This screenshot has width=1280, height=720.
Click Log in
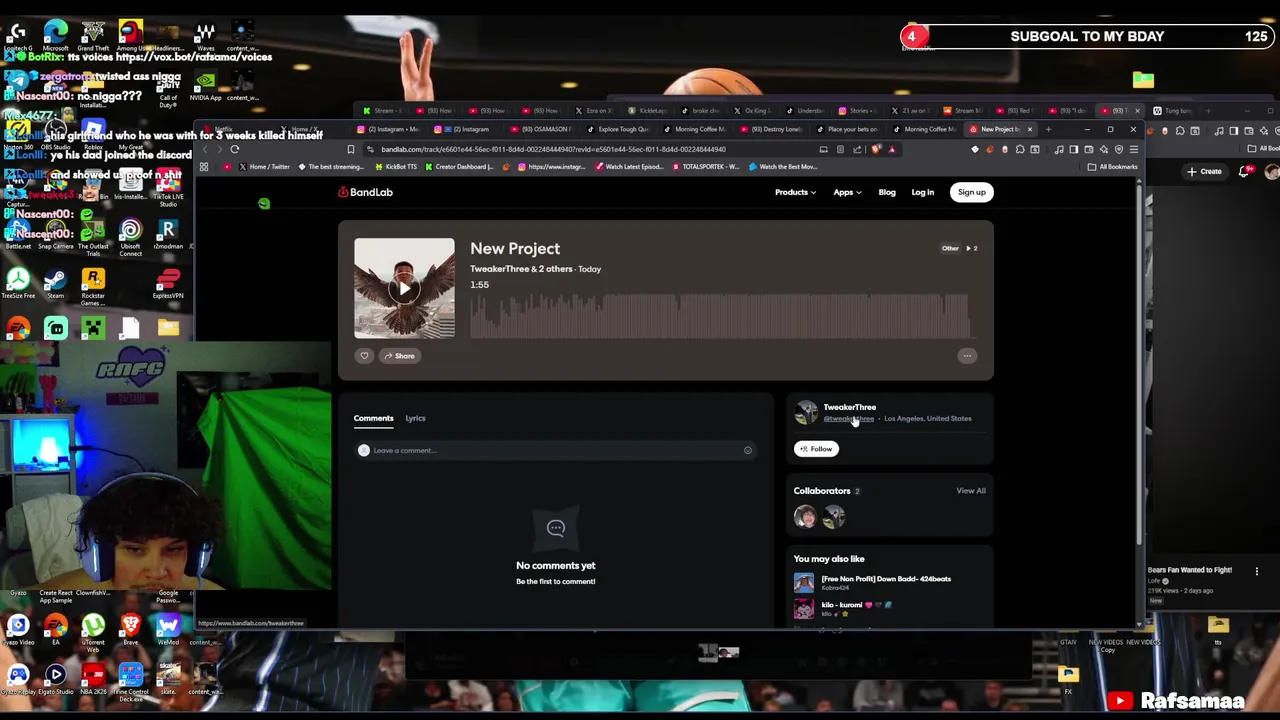[922, 192]
